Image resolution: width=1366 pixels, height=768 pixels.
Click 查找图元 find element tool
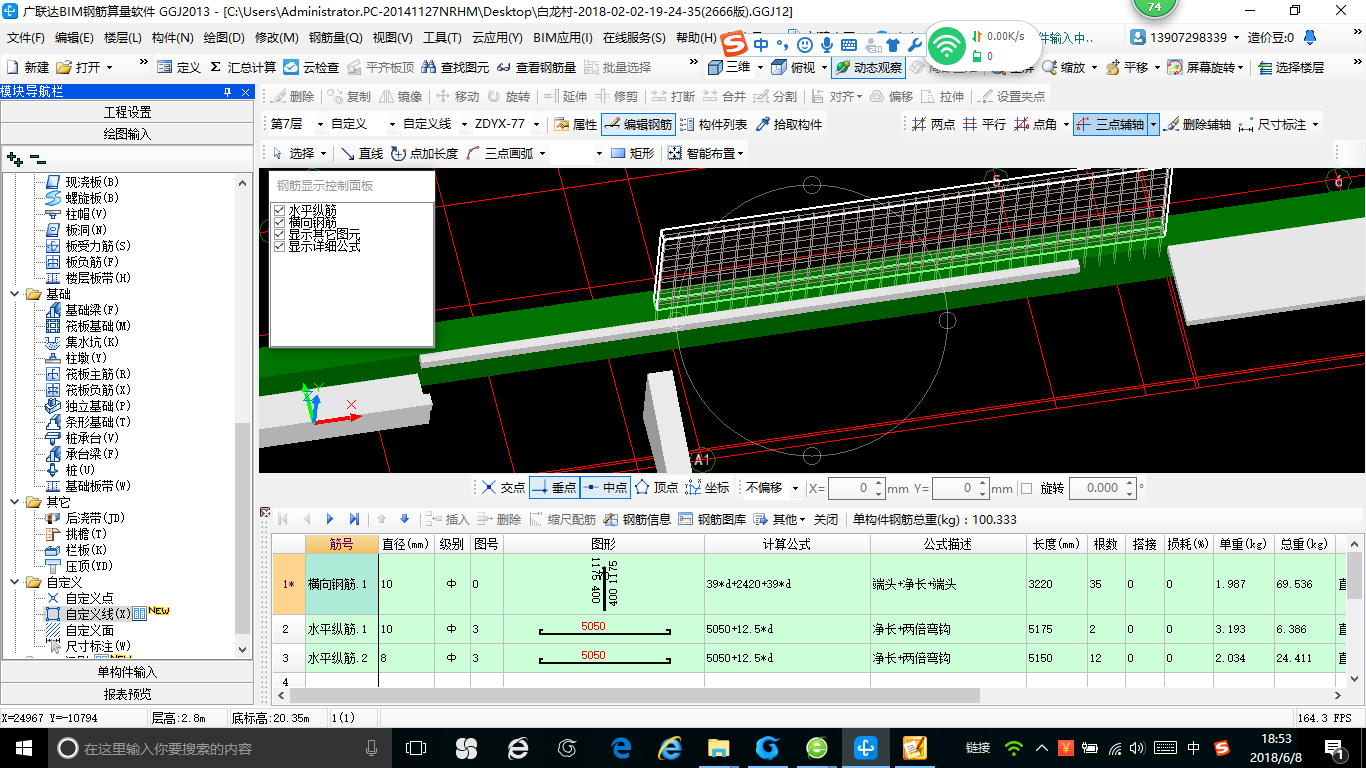(x=456, y=67)
